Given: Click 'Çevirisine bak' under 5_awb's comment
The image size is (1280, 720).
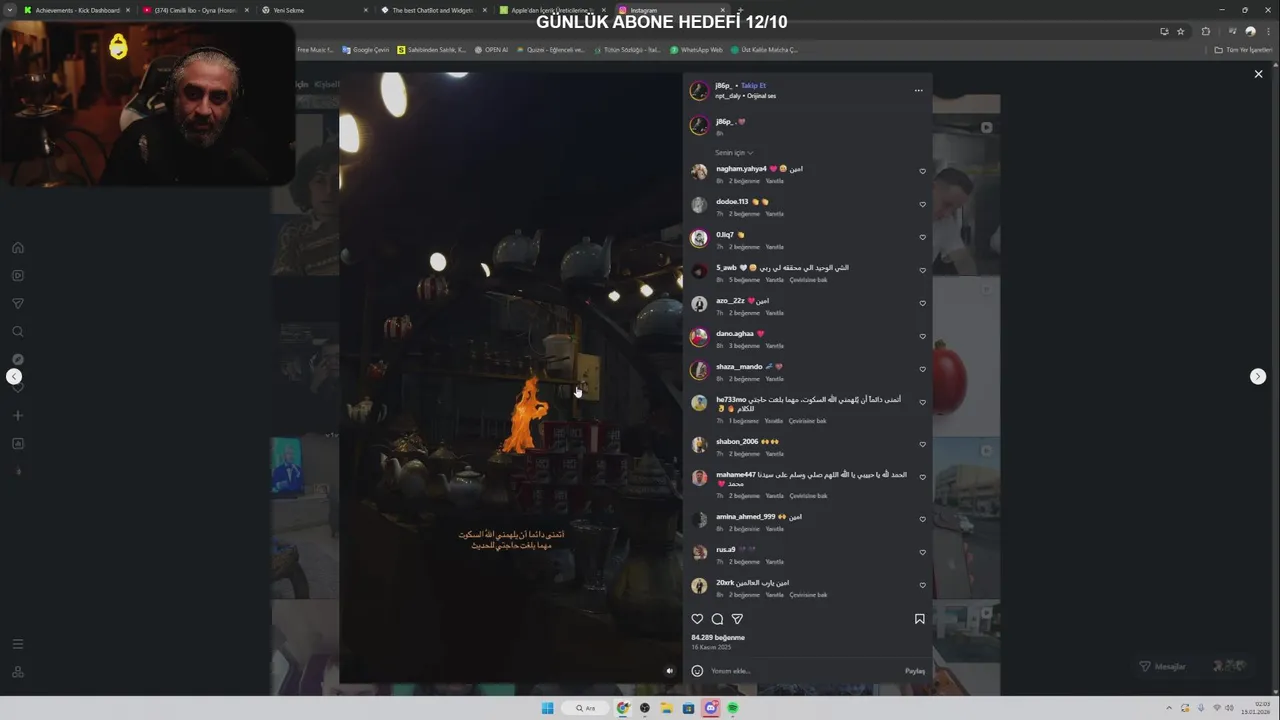Looking at the screenshot, I should [x=808, y=280].
